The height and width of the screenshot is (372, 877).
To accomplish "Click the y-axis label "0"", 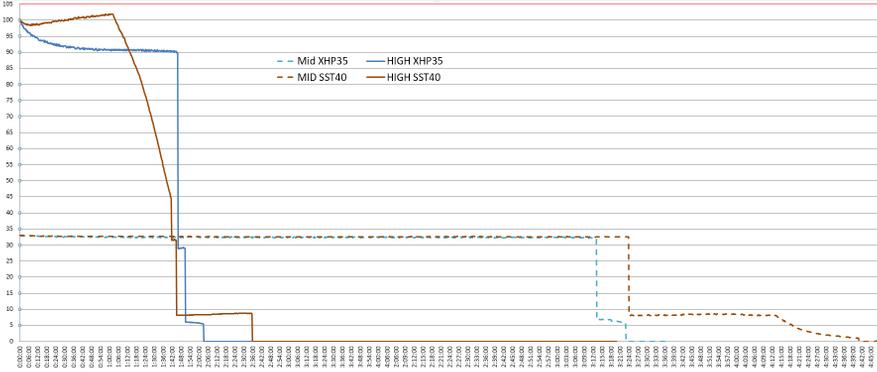I will pyautogui.click(x=10, y=341).
